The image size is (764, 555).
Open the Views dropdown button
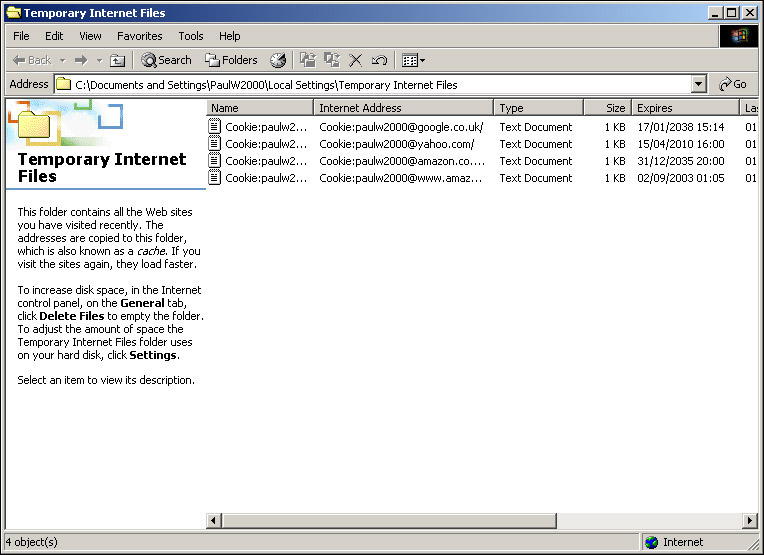(413, 60)
